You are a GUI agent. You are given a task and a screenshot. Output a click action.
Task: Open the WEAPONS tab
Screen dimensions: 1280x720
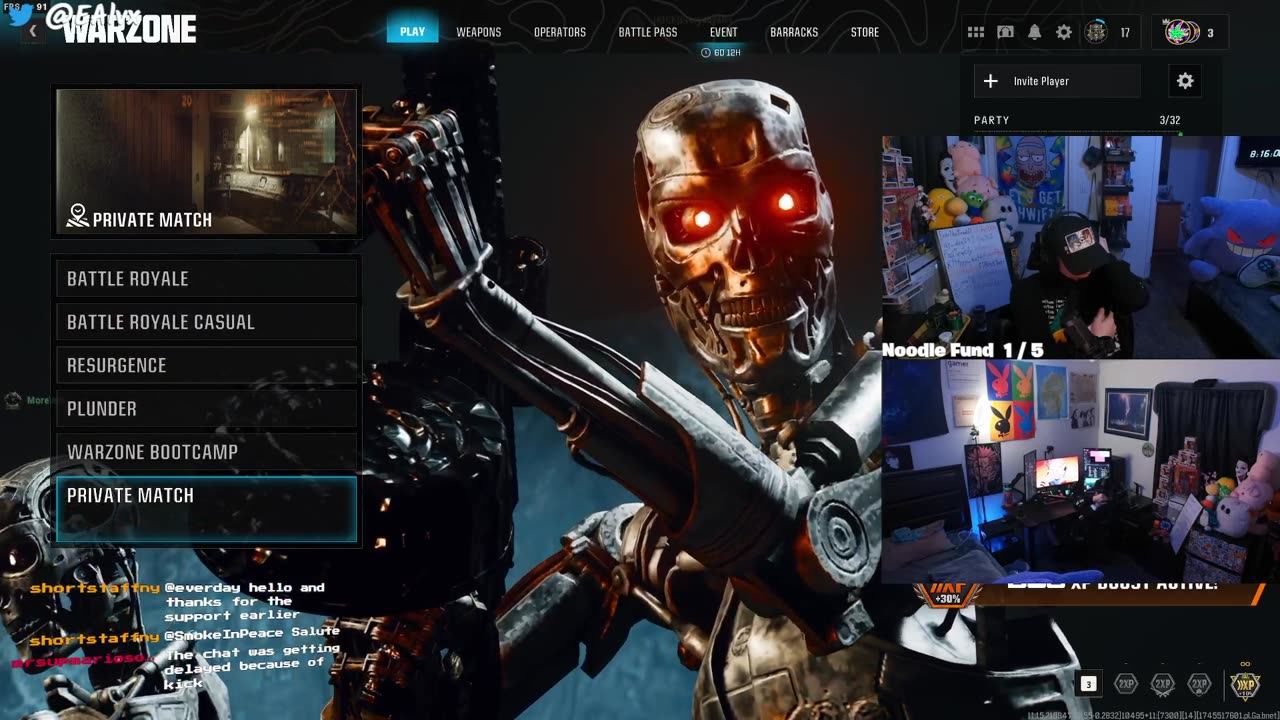point(479,32)
